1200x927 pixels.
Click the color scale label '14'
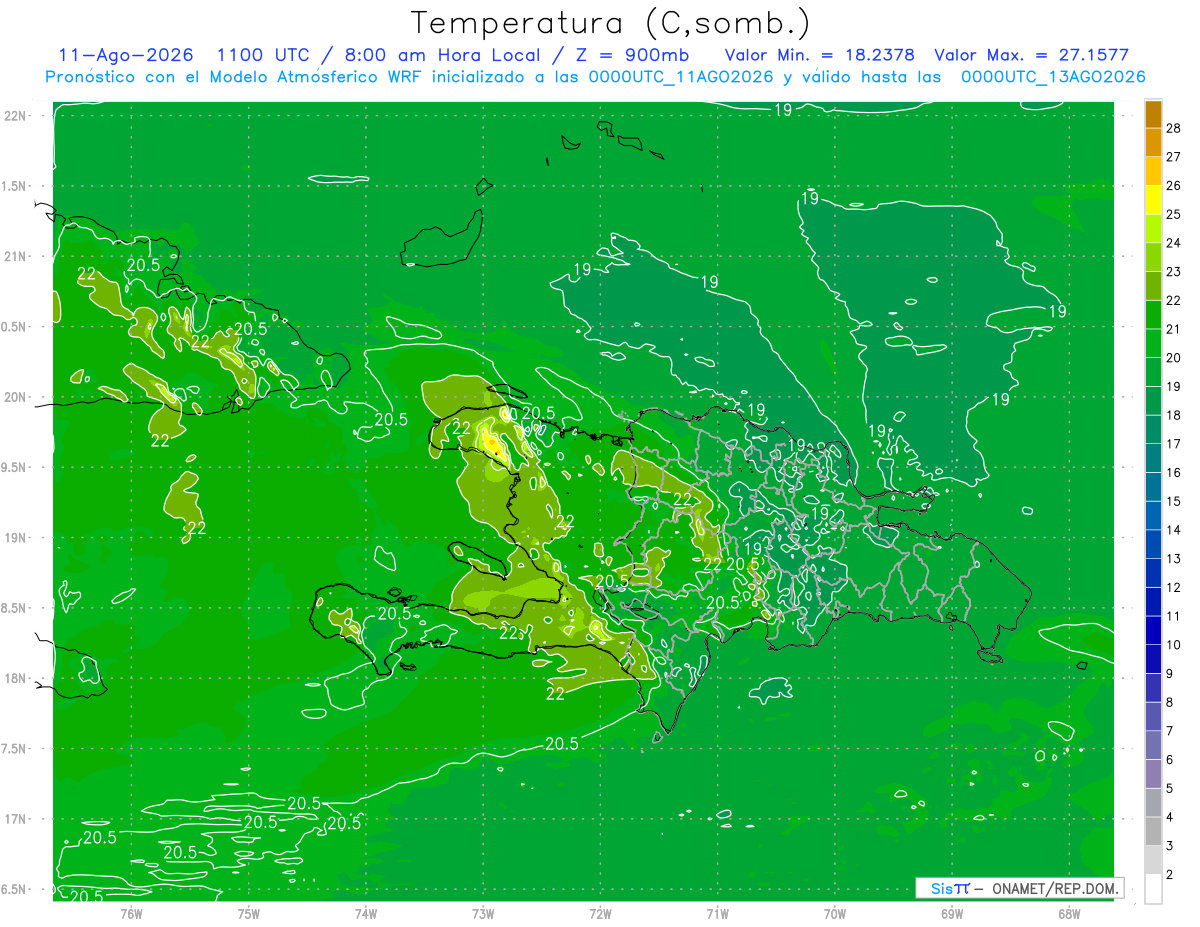point(1174,530)
